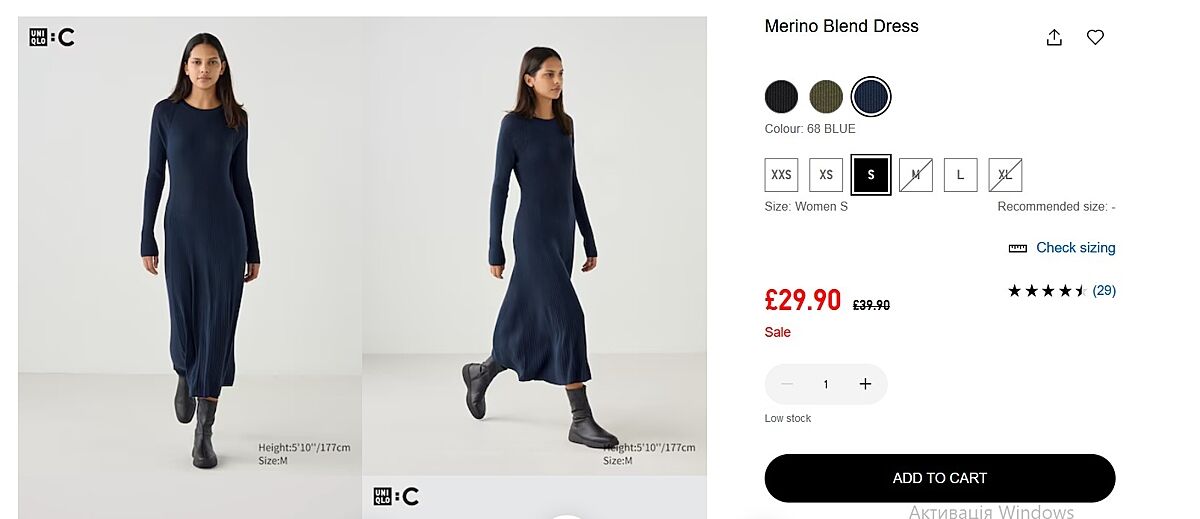The image size is (1200, 519).
Task: Select the olive green colour swatch
Action: click(826, 97)
